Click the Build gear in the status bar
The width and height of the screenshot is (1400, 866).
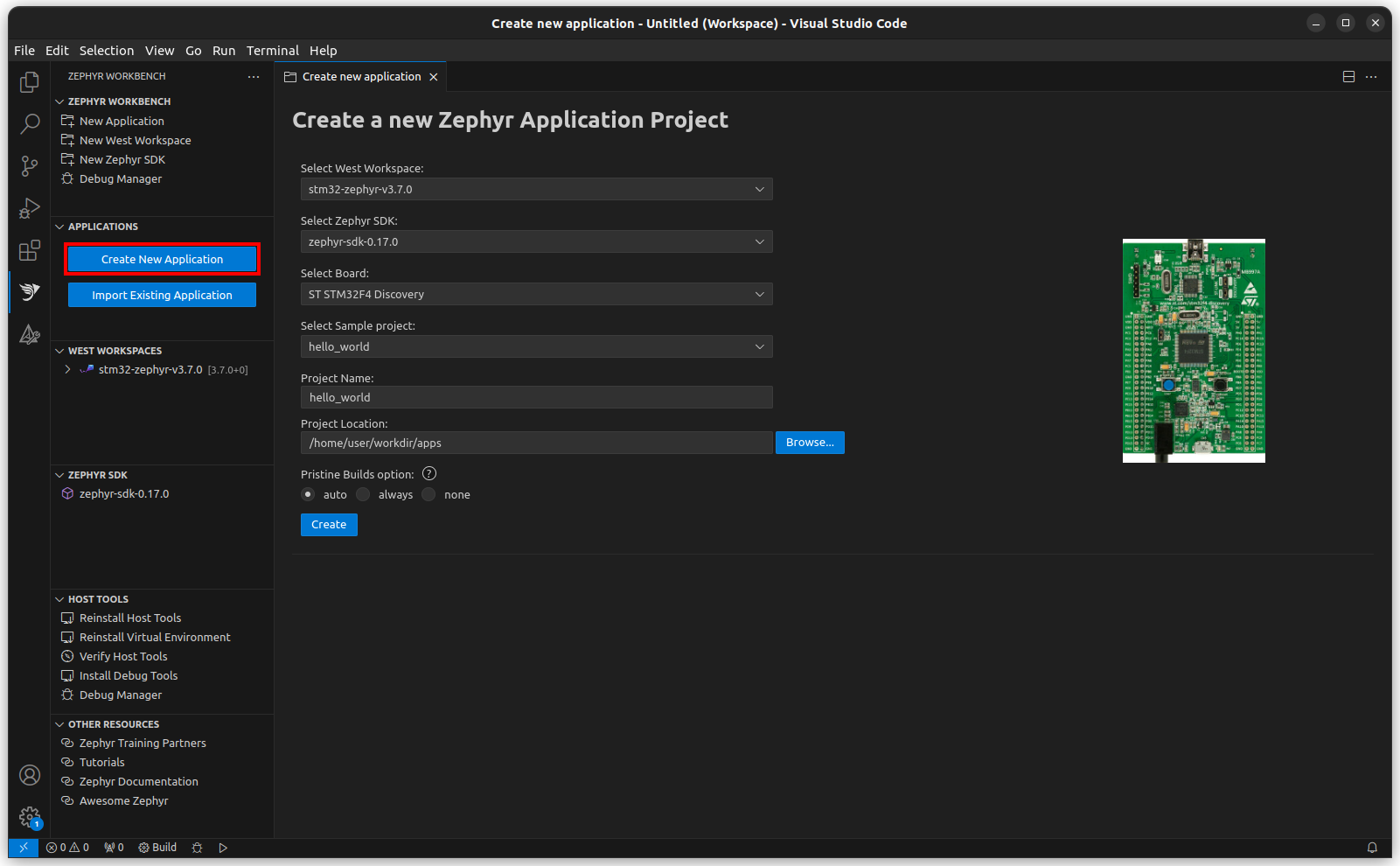click(157, 847)
